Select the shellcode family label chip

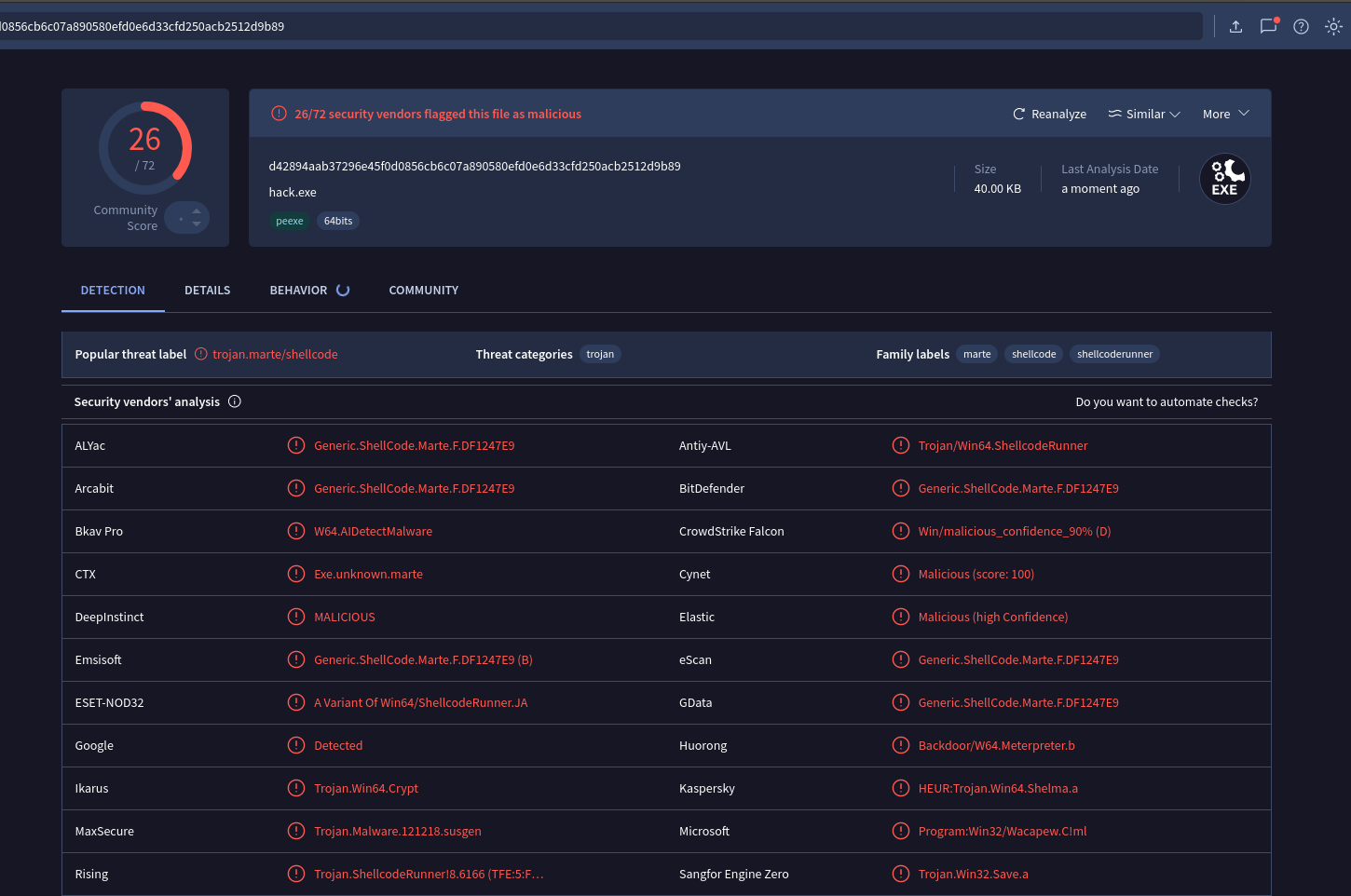[x=1034, y=354]
